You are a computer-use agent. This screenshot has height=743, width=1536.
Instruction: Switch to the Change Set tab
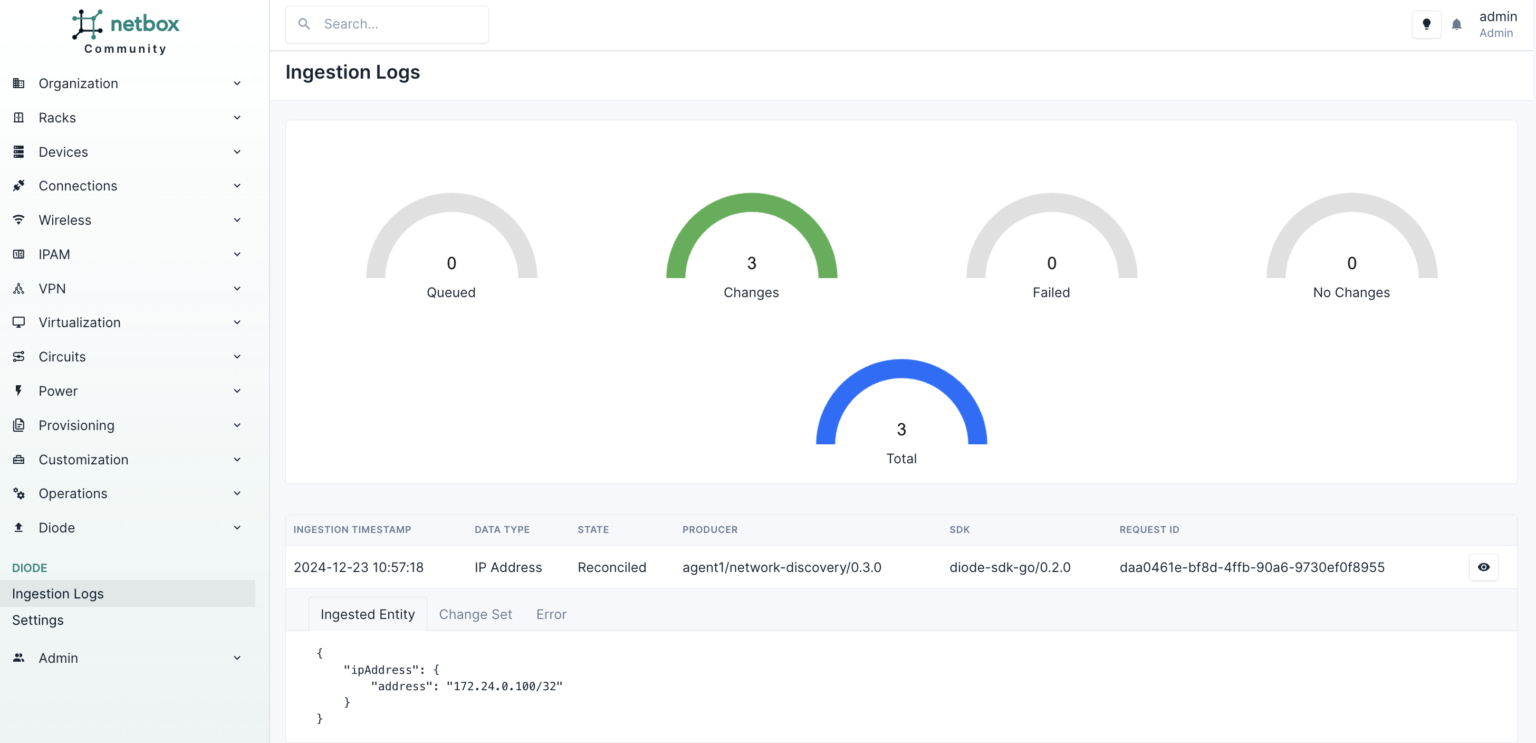pyautogui.click(x=475, y=614)
